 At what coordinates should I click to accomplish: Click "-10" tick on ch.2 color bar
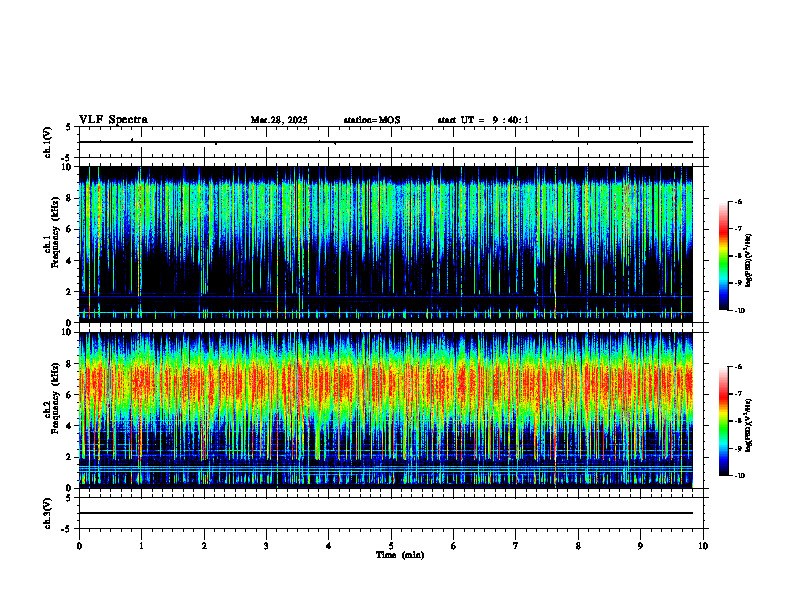(x=739, y=476)
